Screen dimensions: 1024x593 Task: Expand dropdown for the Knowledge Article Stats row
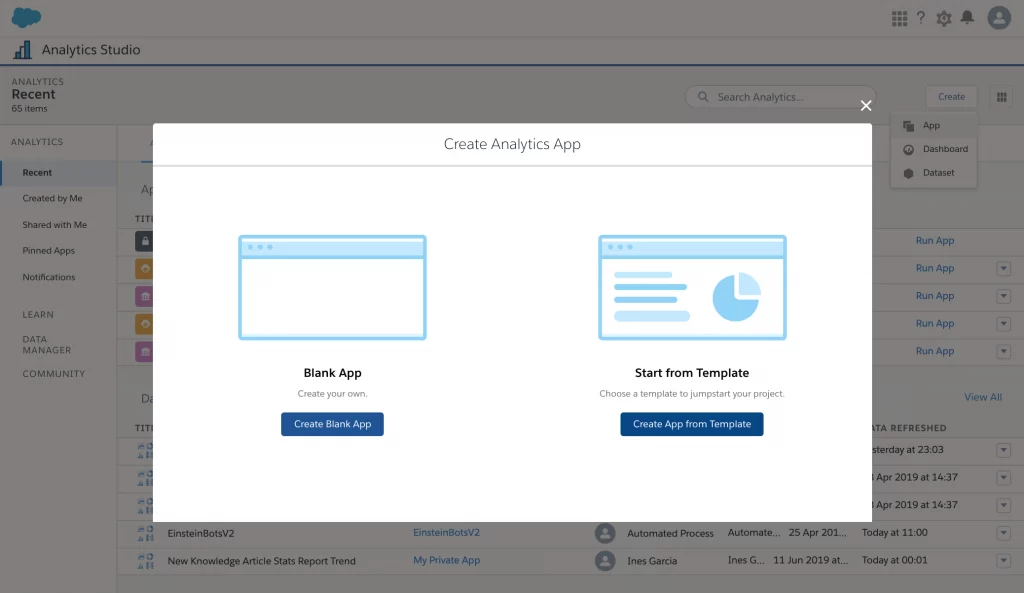point(1003,560)
